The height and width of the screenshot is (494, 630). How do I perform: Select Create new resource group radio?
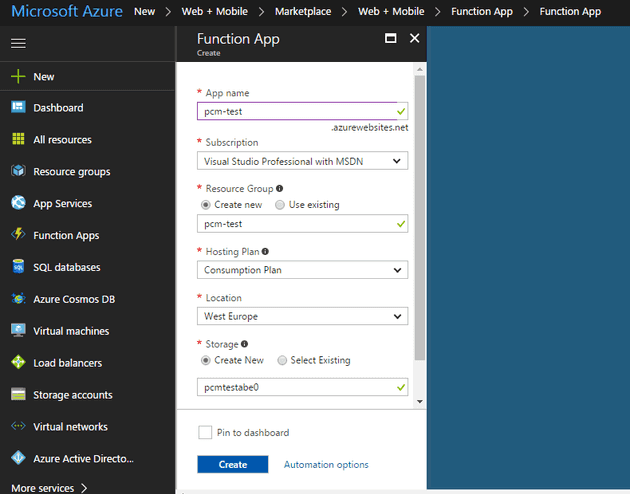pyautogui.click(x=206, y=205)
